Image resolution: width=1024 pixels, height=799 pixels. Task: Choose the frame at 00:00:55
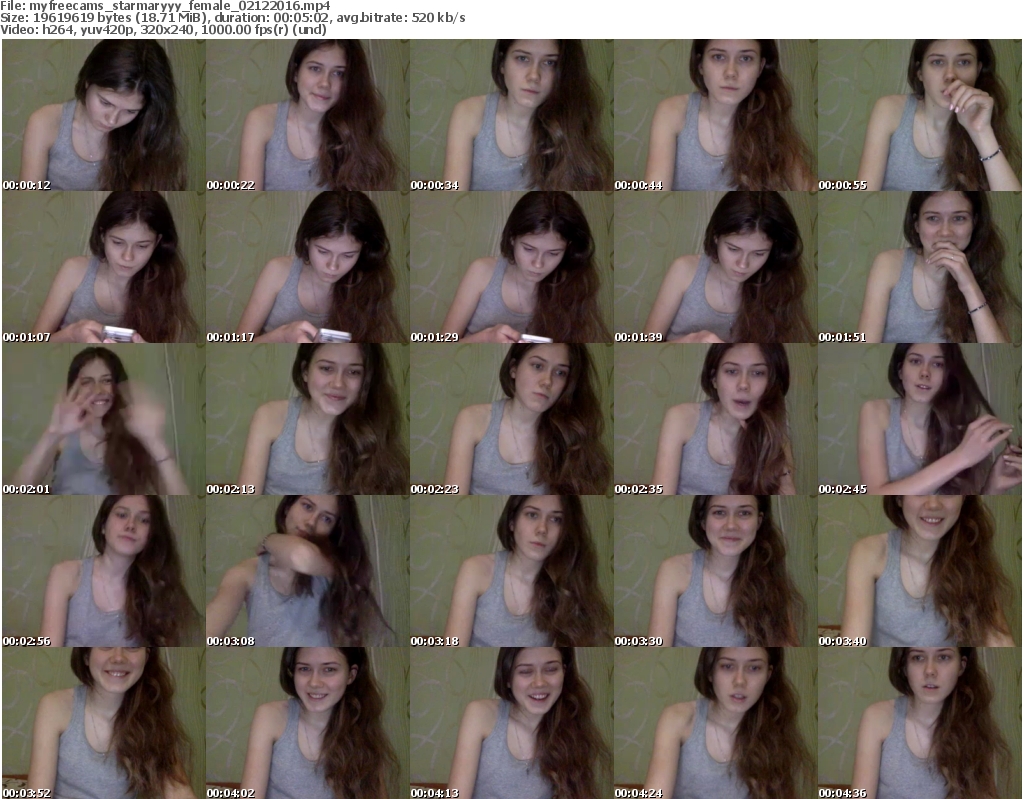point(919,116)
